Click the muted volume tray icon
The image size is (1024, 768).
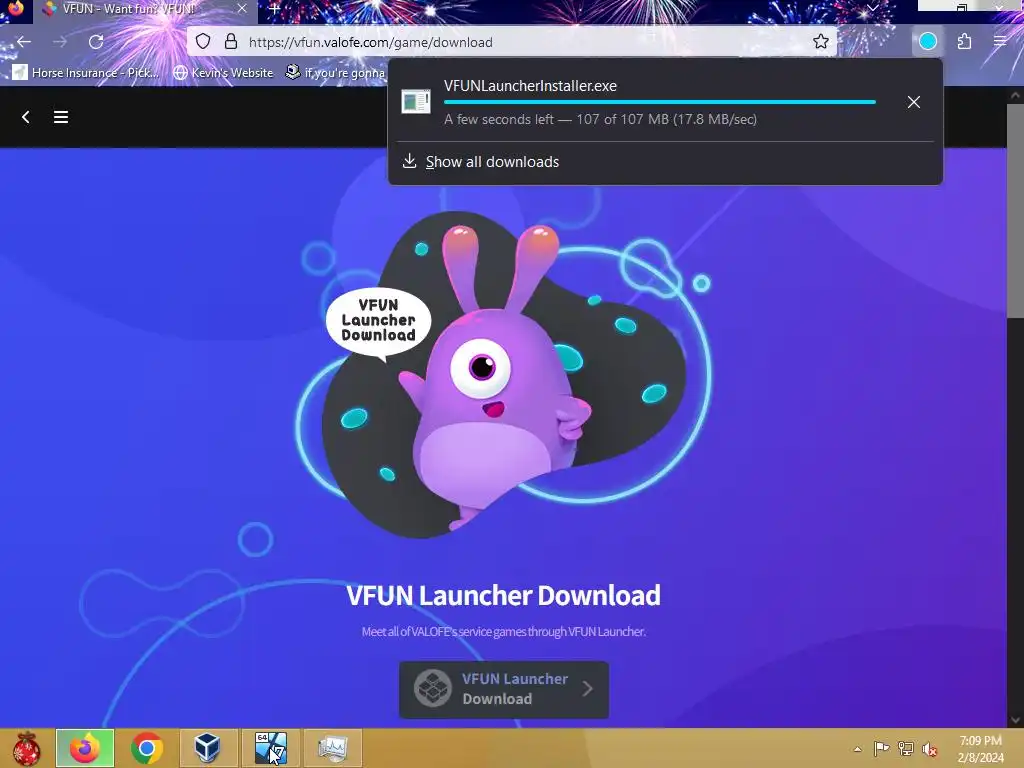[x=929, y=749]
